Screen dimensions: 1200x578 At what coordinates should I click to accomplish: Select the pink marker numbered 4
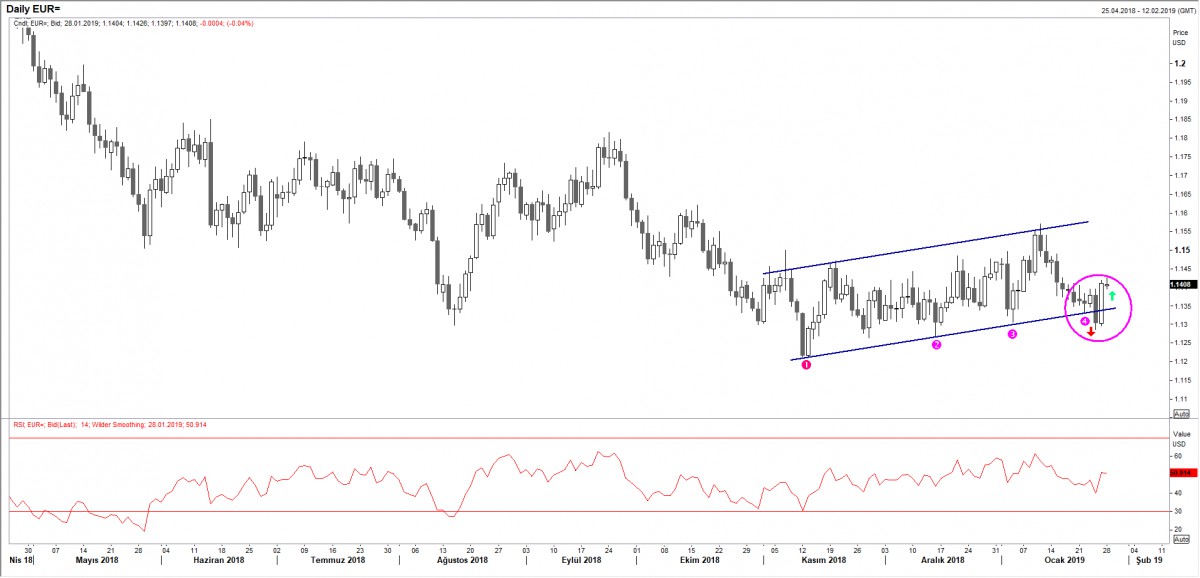coord(1085,320)
